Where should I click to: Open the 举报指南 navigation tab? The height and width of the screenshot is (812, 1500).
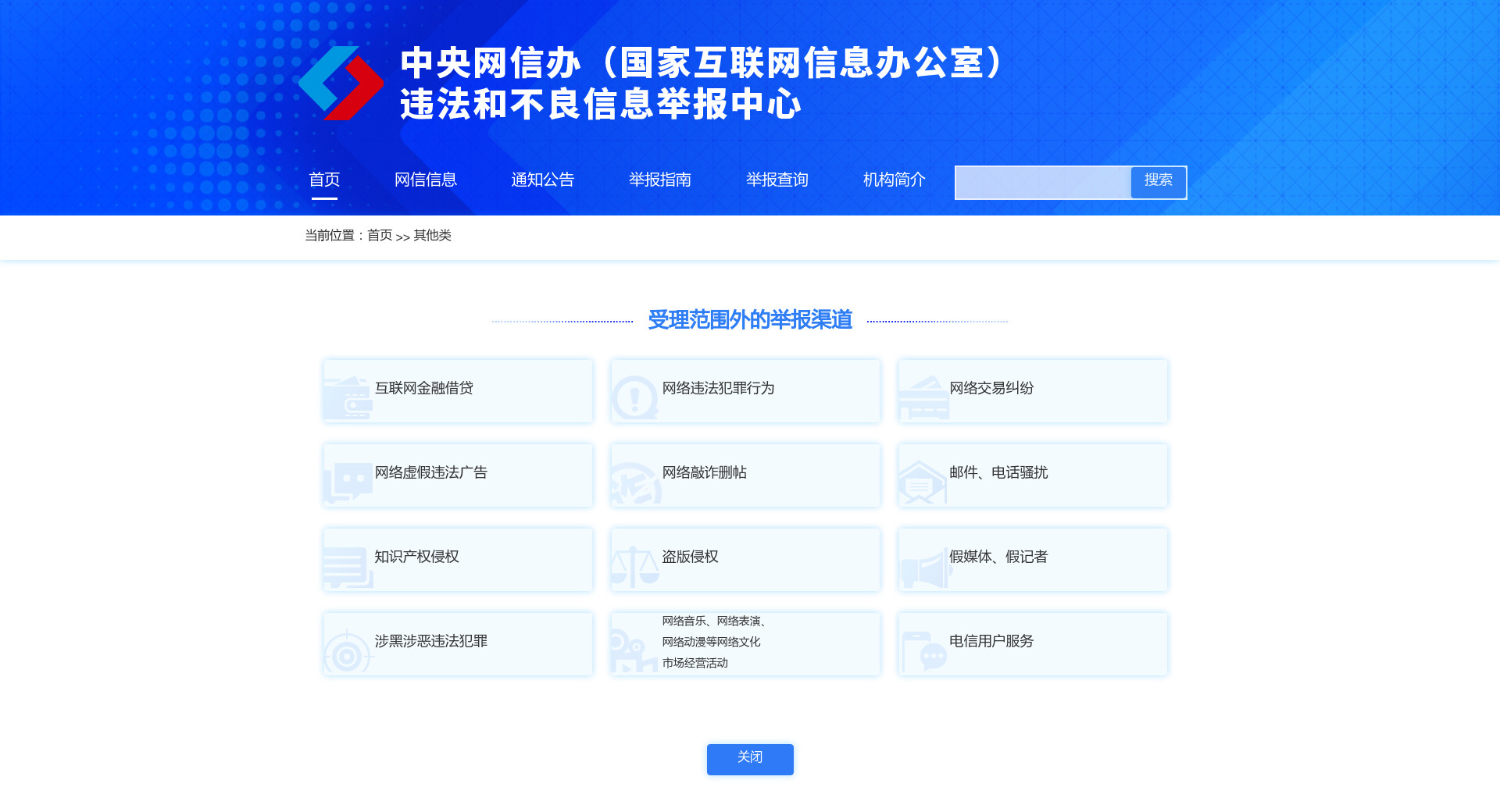[660, 180]
